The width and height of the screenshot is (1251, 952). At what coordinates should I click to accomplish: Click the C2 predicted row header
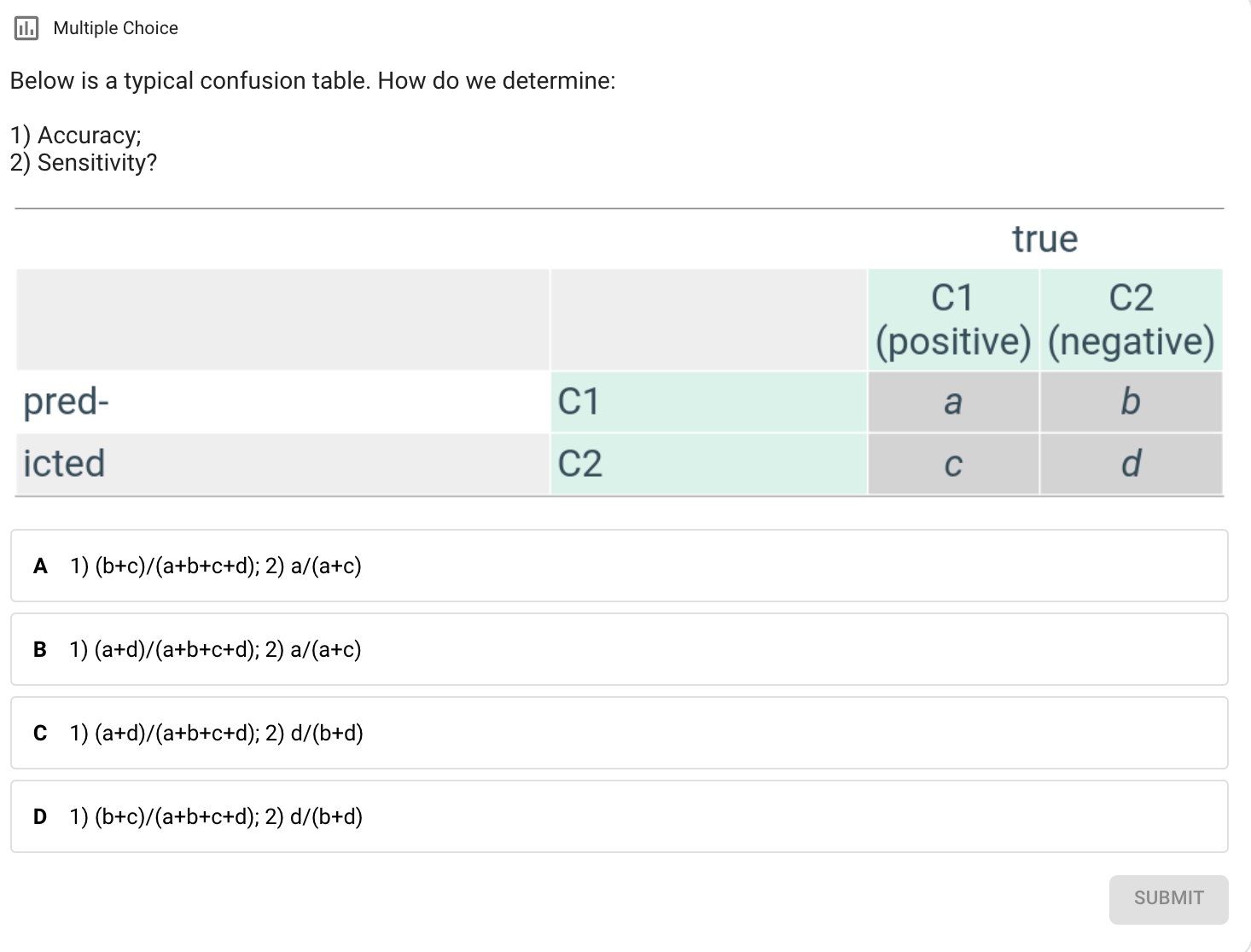tap(581, 463)
